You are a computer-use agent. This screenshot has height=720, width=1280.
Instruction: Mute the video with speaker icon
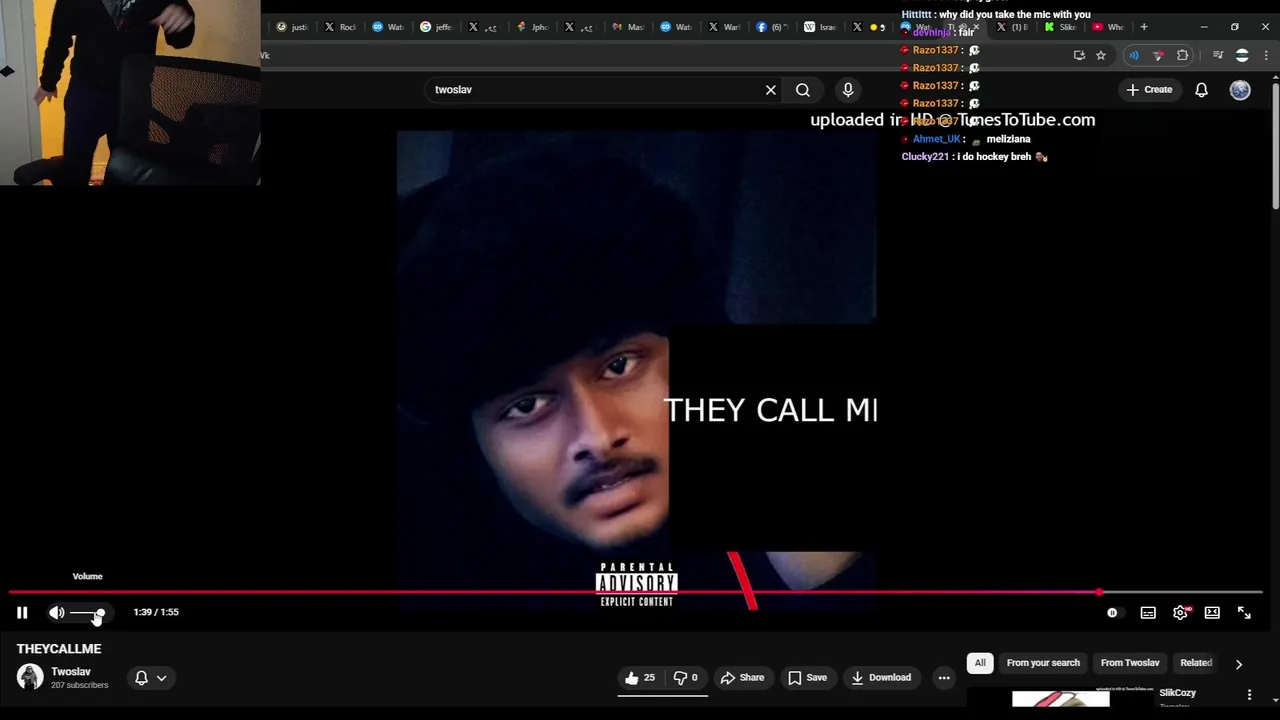57,613
